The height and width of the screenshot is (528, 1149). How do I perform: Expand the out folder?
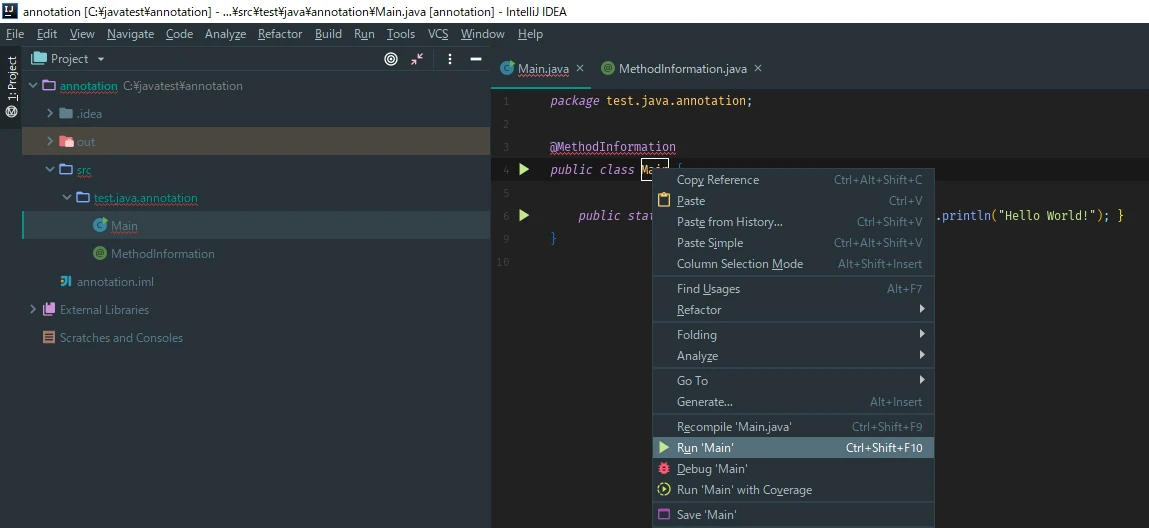50,141
